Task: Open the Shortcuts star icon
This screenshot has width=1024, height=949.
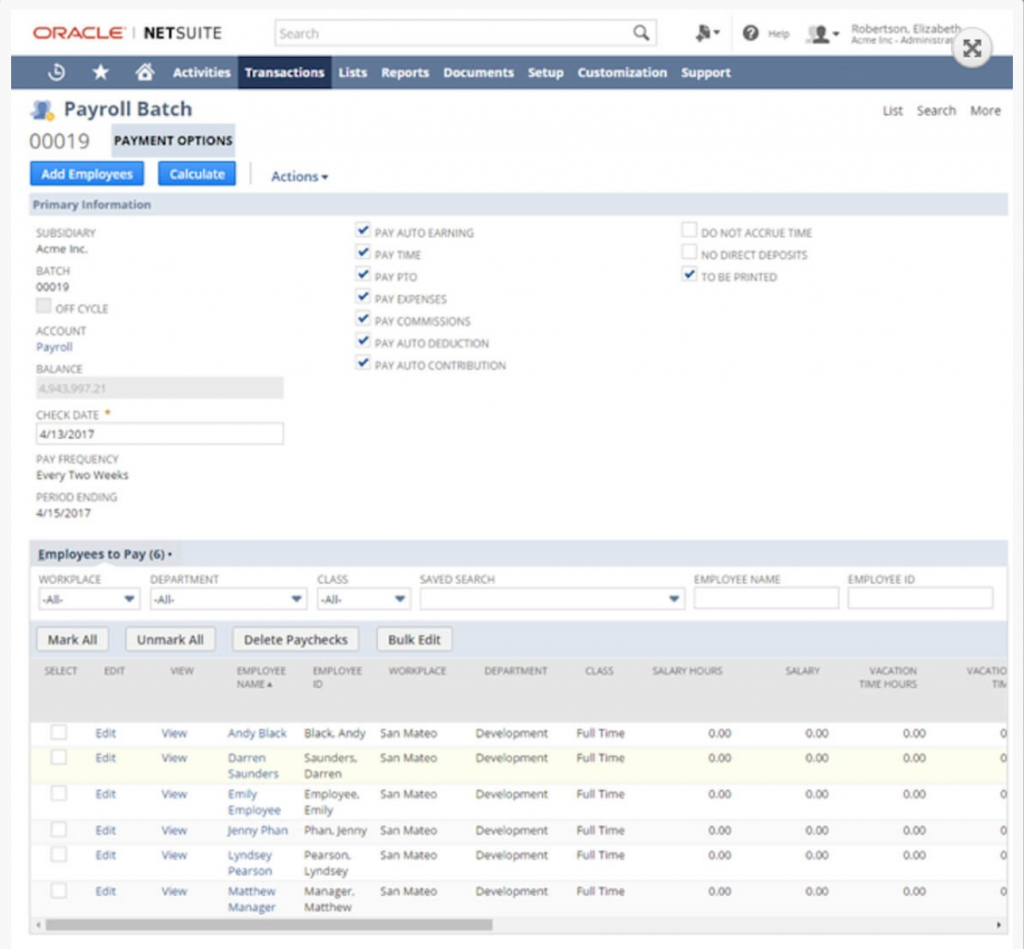Action: pyautogui.click(x=99, y=72)
